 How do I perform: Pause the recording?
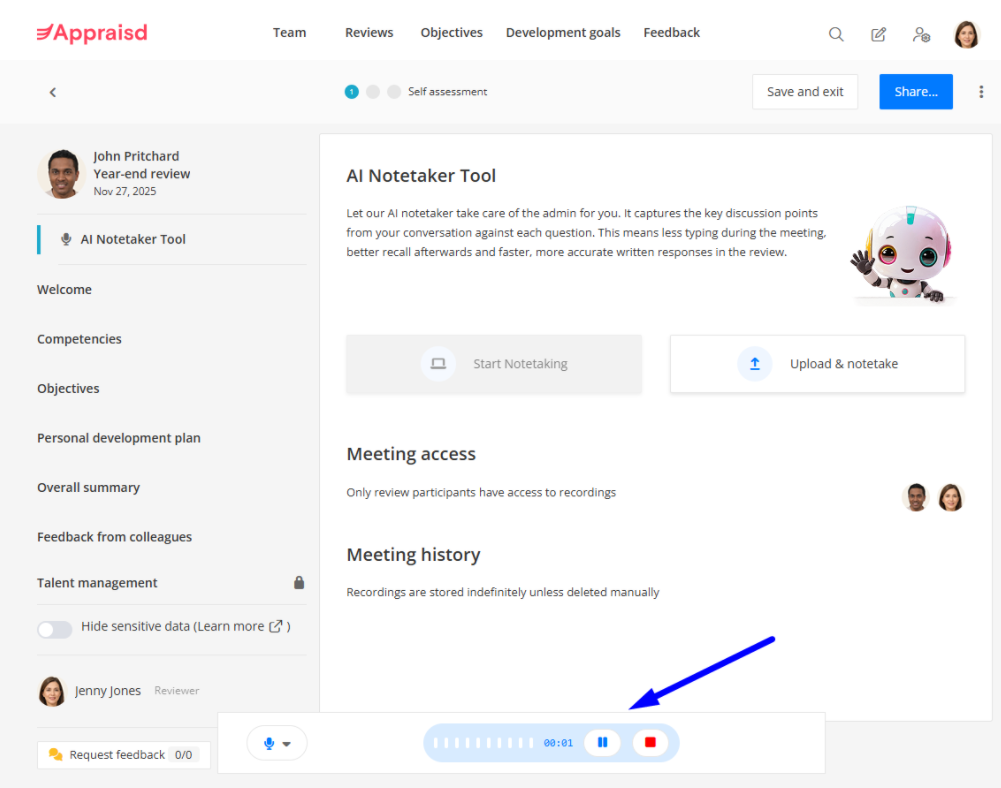602,743
